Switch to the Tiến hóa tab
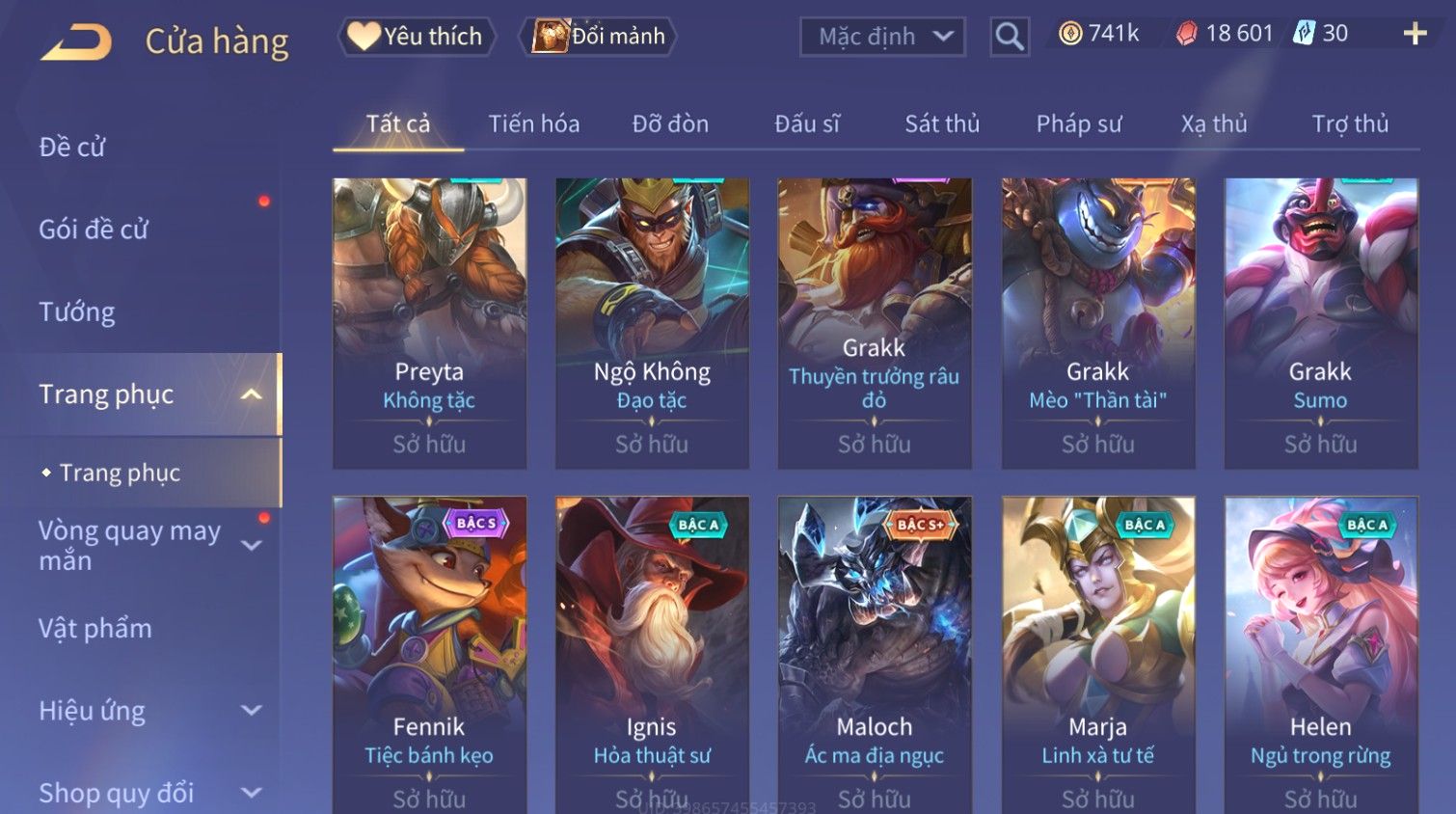 click(x=534, y=124)
